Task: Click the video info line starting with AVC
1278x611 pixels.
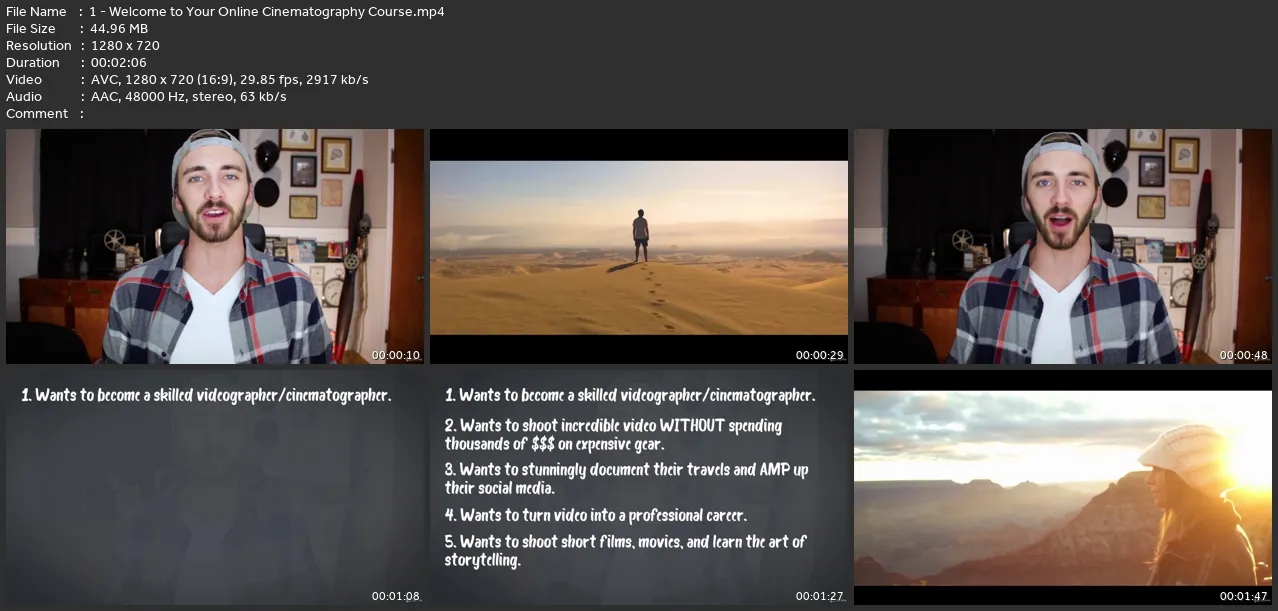Action: (x=229, y=80)
